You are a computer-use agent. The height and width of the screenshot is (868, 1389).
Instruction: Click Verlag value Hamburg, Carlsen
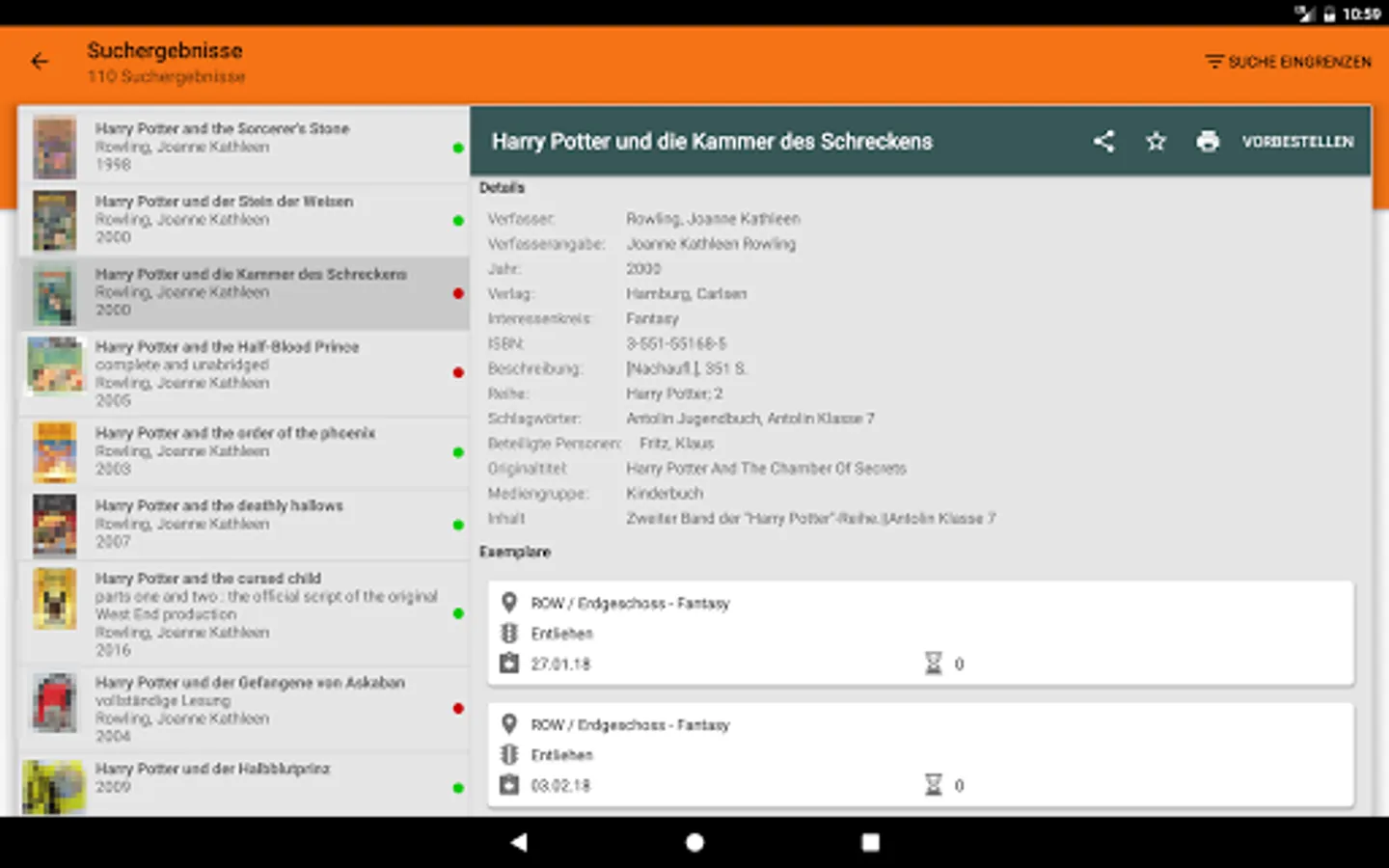686,293
